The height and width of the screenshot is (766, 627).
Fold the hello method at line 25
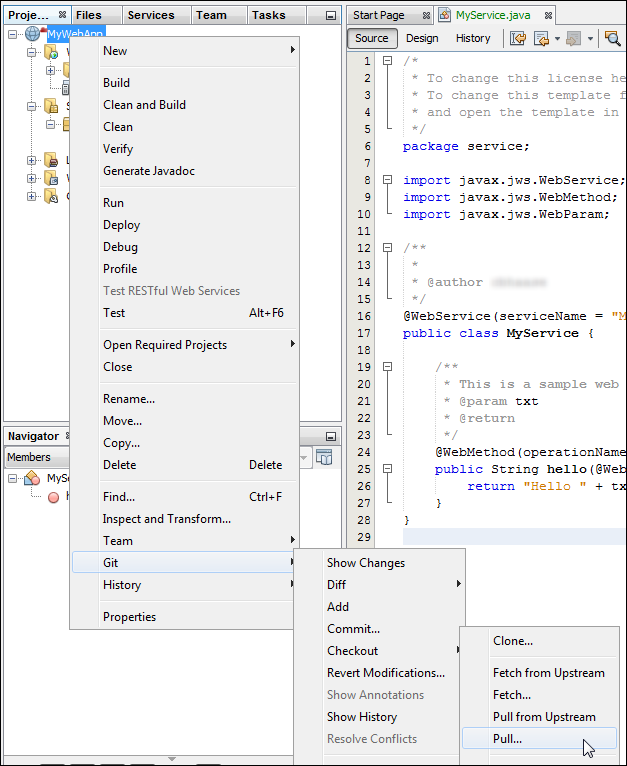(388, 468)
